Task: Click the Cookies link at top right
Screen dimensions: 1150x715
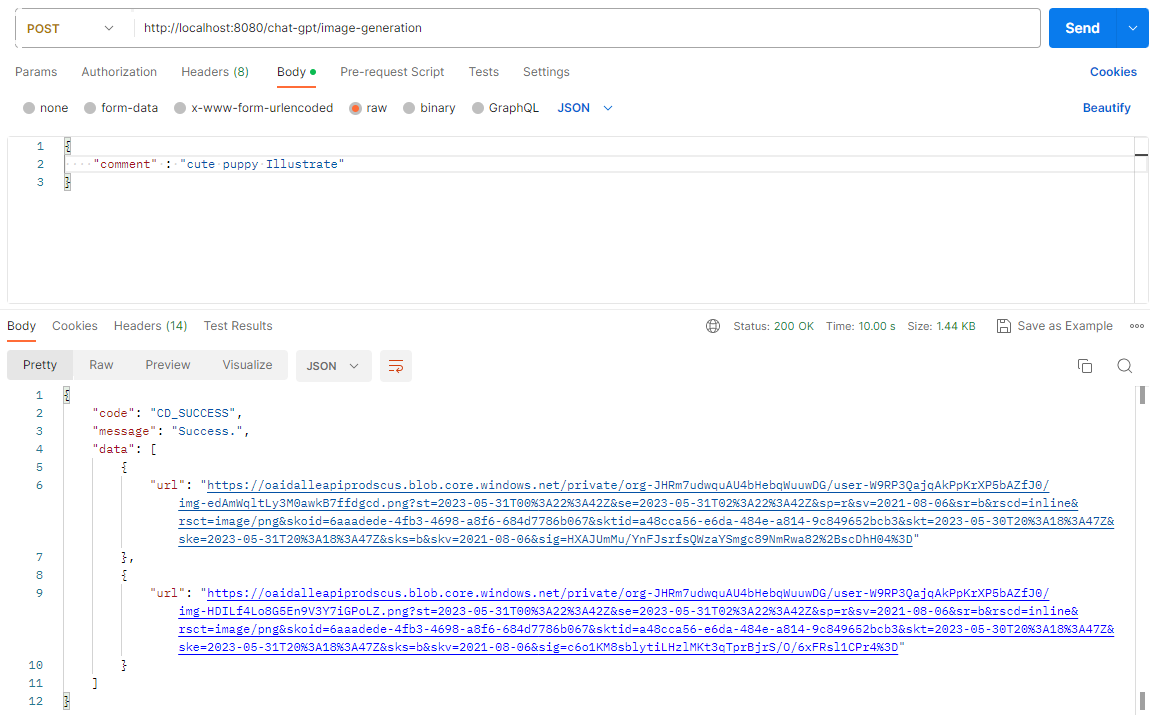Action: [x=1113, y=72]
